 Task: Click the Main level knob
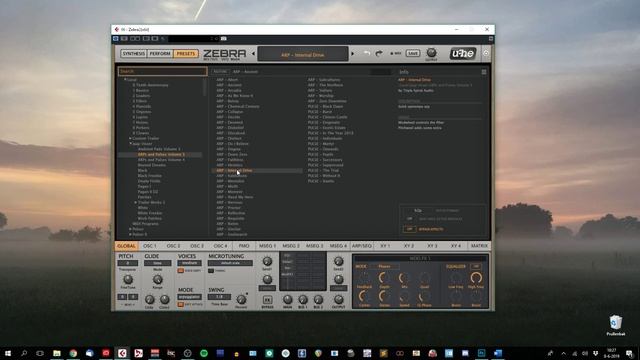click(x=287, y=299)
